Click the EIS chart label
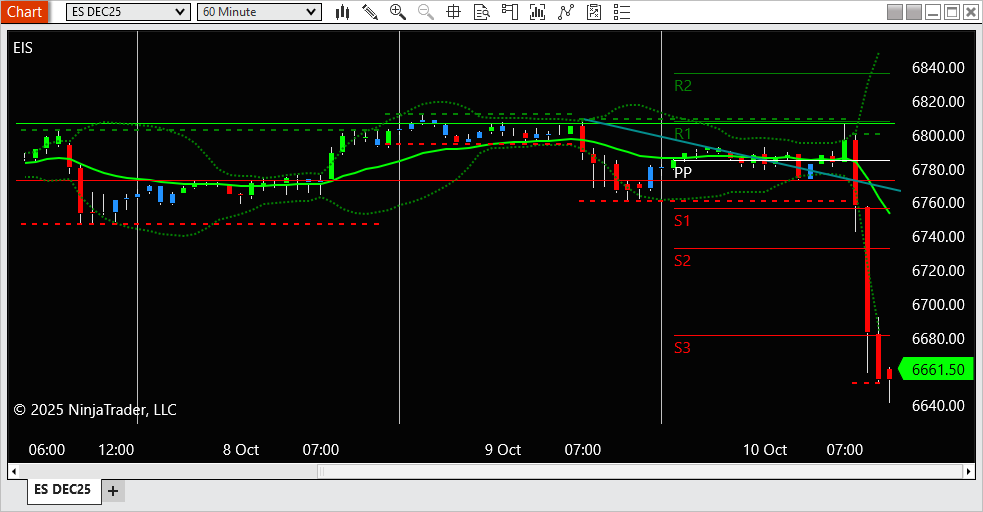 (23, 48)
